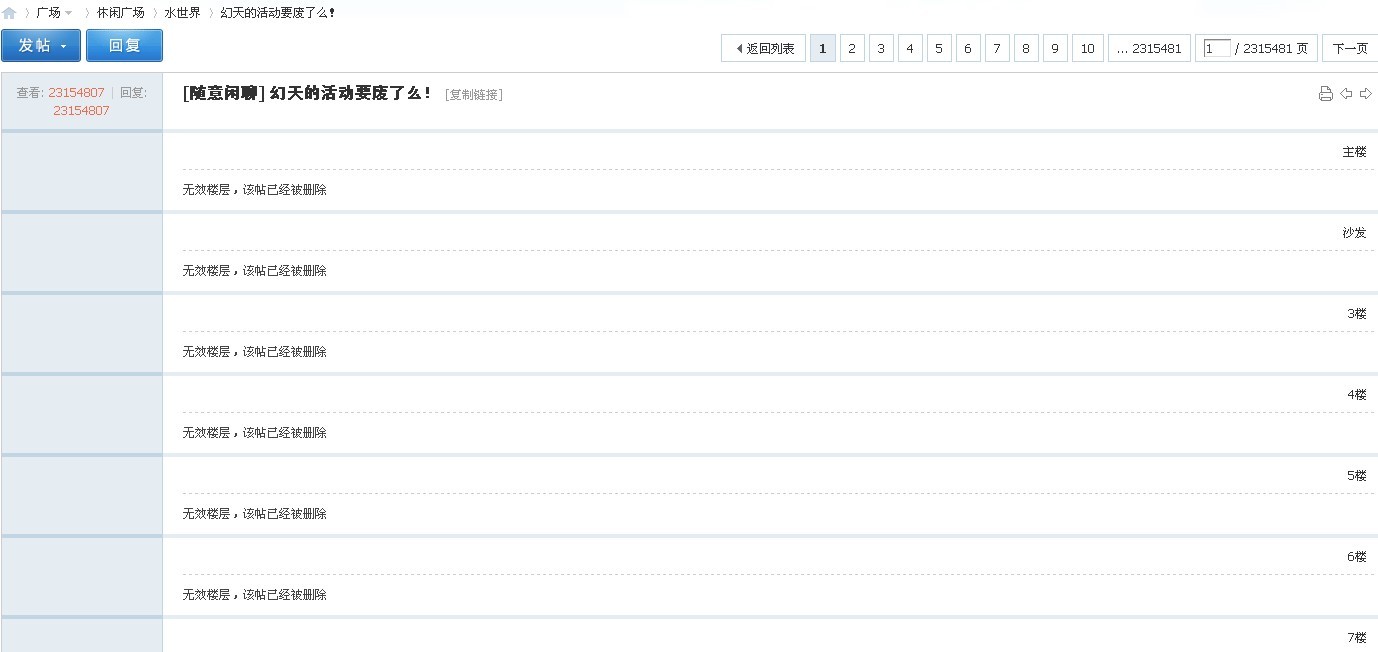This screenshot has height=652, width=1378.
Task: Click the 3楼 floor label
Action: pyautogui.click(x=1357, y=314)
